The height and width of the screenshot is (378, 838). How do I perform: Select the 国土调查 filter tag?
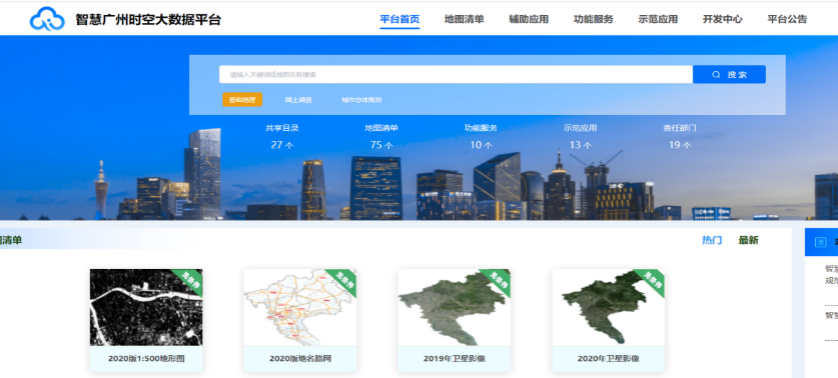pyautogui.click(x=299, y=100)
